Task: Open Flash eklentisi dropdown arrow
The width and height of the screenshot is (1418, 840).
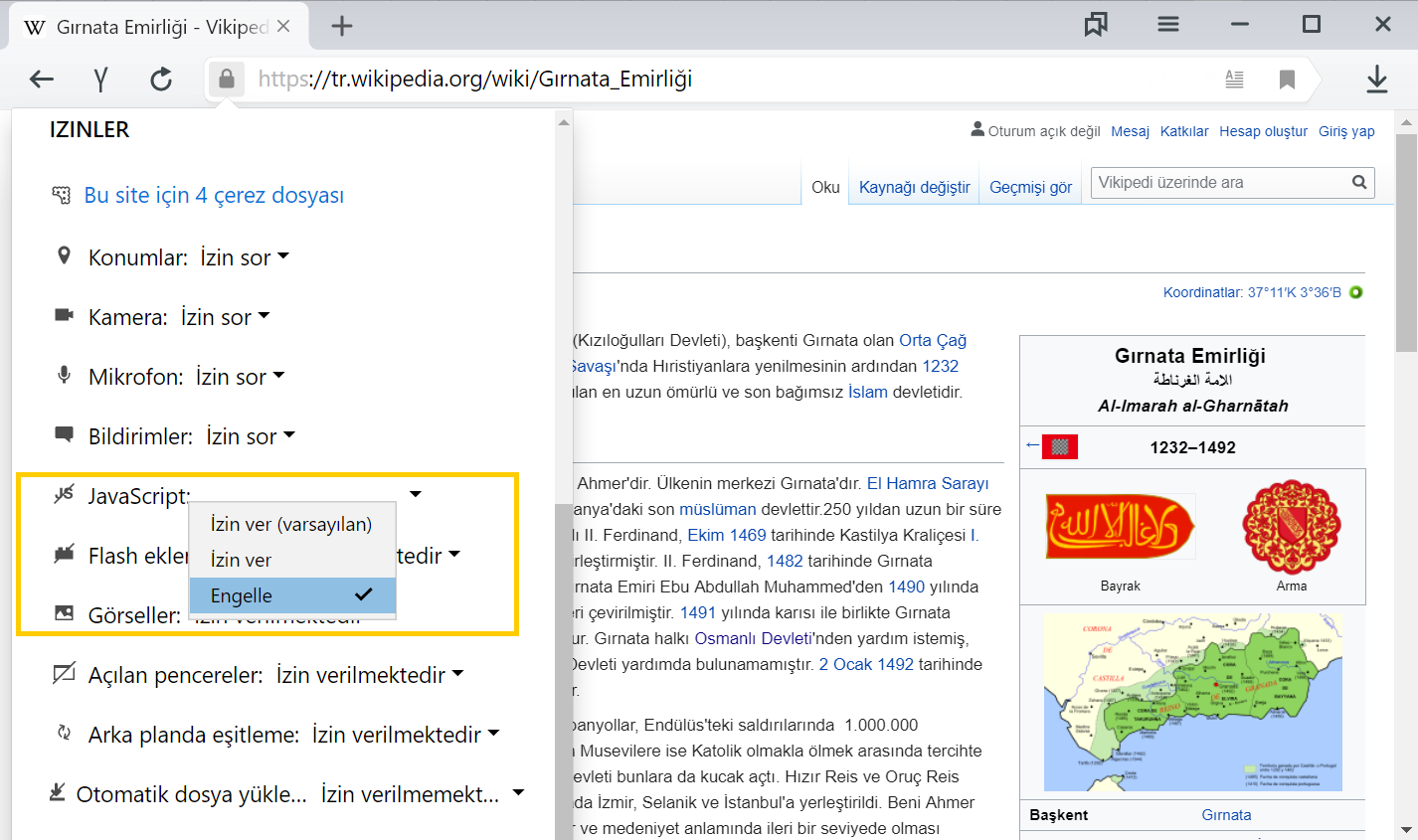Action: click(x=454, y=554)
